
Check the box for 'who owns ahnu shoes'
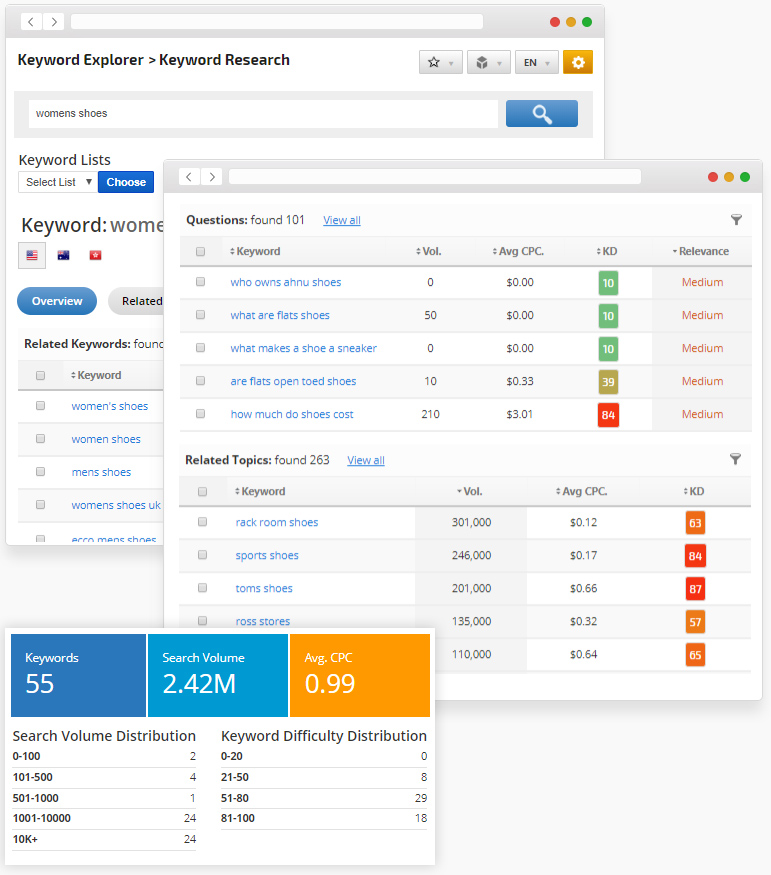tap(201, 282)
